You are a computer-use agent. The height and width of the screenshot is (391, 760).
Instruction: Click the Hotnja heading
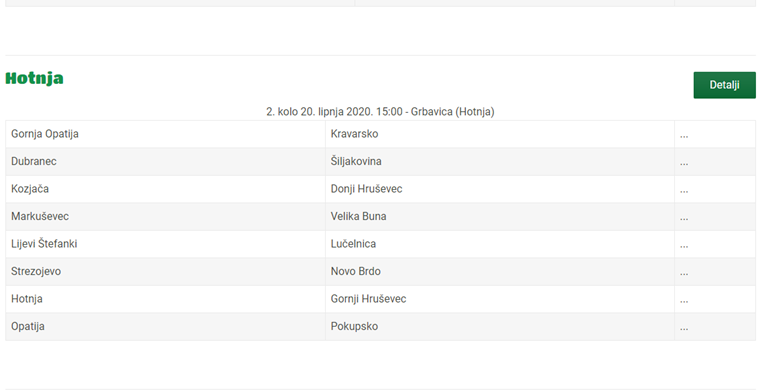click(x=34, y=78)
